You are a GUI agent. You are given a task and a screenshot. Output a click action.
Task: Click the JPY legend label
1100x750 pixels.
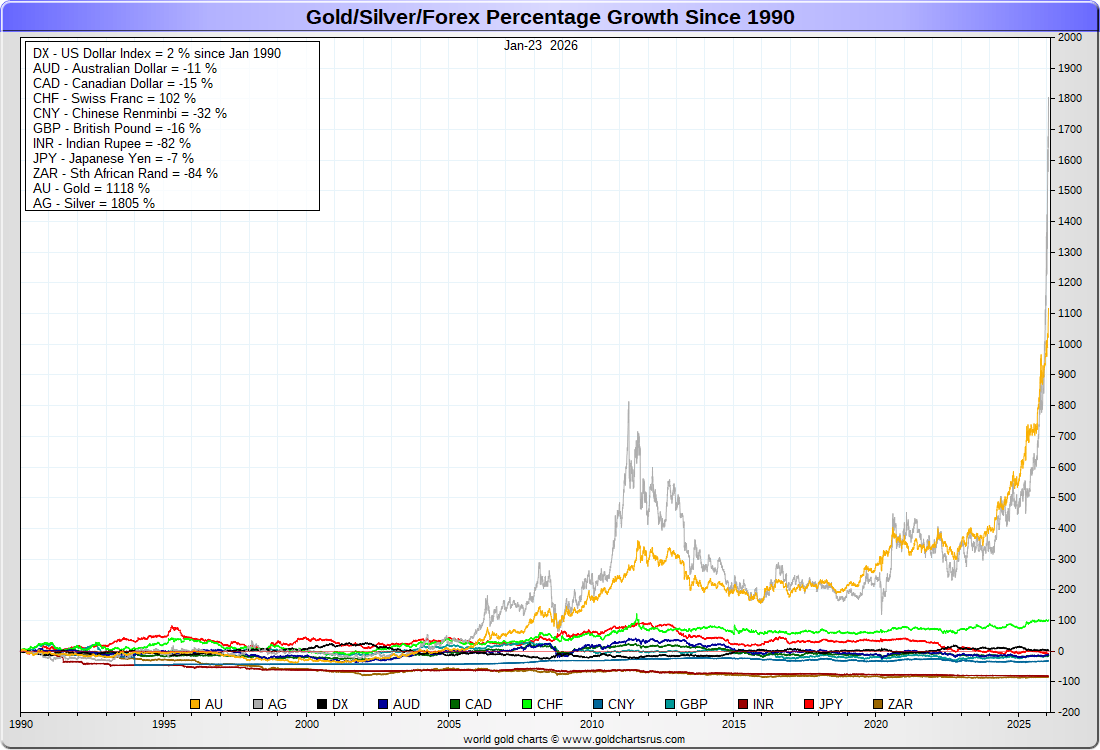pyautogui.click(x=831, y=704)
